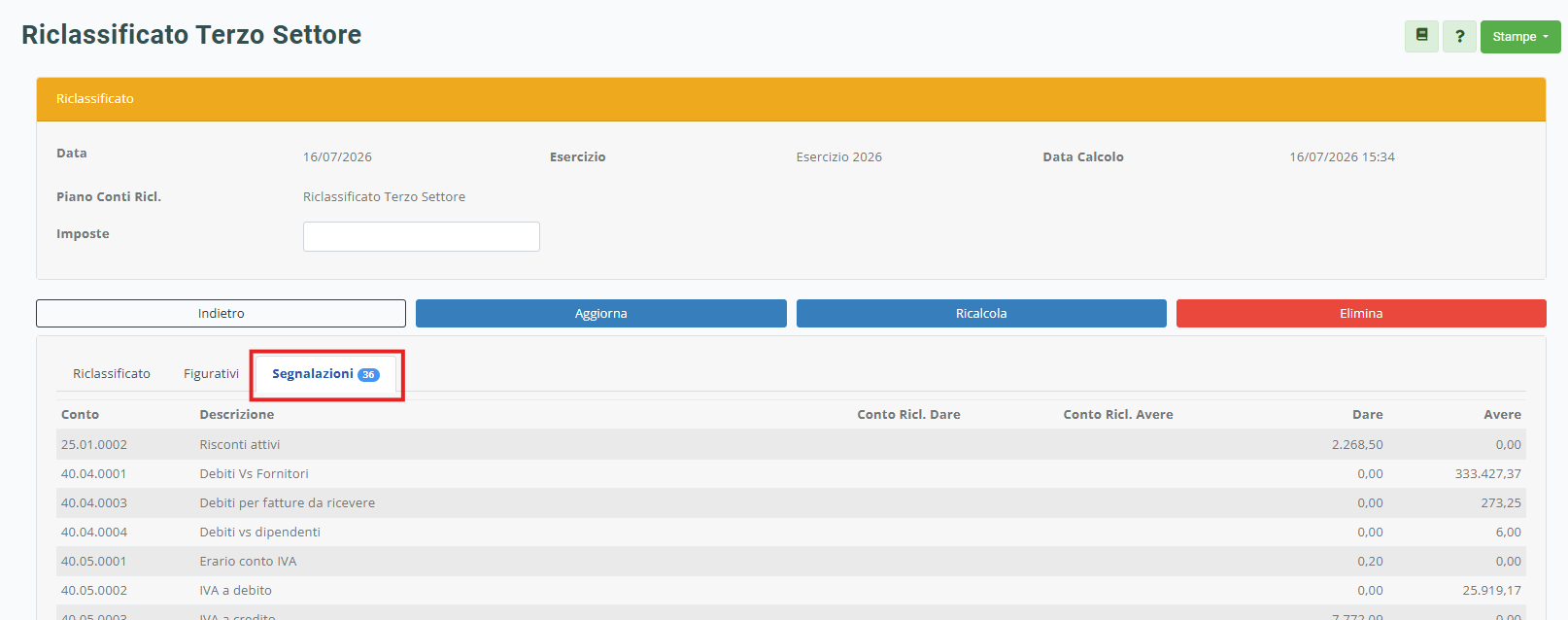Image resolution: width=1568 pixels, height=620 pixels.
Task: Click the Data value 16/07/2026
Action: (x=337, y=156)
